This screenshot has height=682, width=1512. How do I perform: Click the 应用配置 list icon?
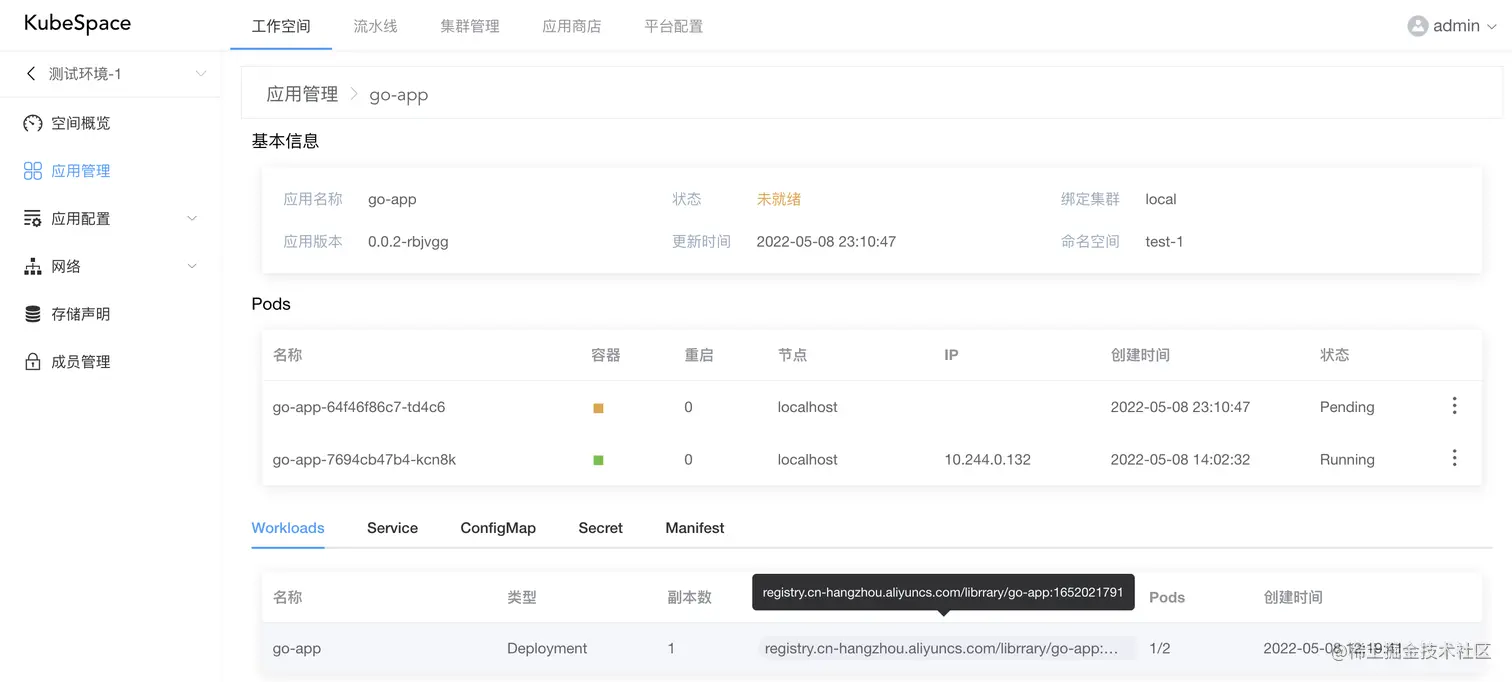[33, 219]
